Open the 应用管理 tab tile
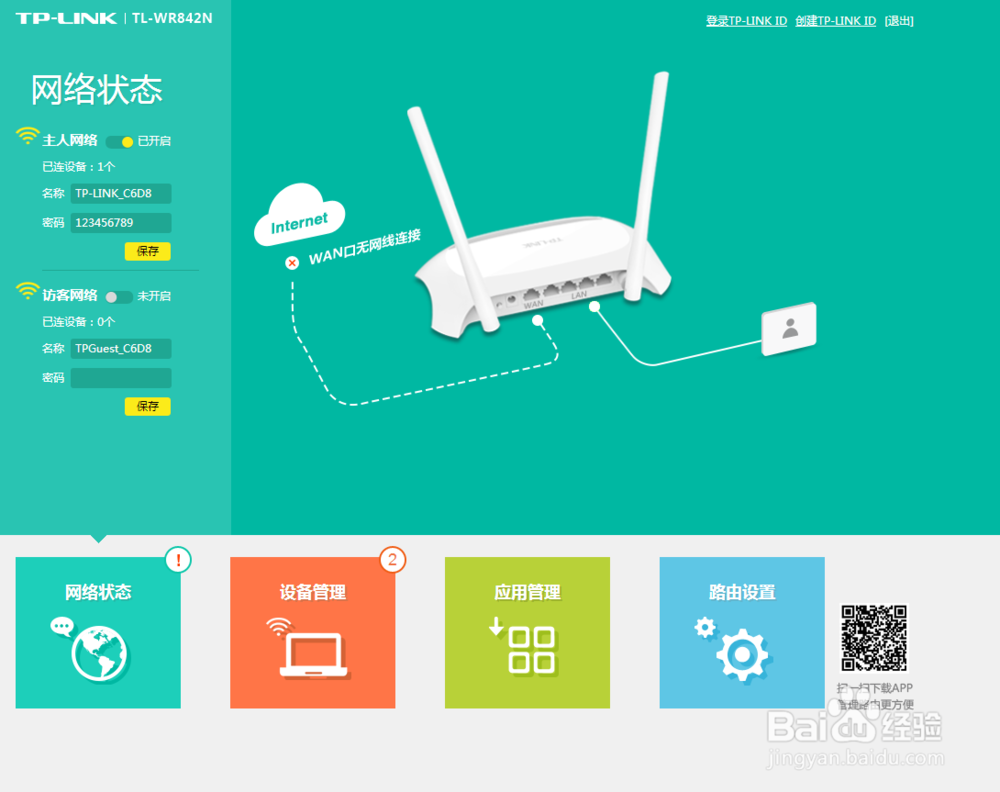The height and width of the screenshot is (792, 1000). tap(527, 633)
